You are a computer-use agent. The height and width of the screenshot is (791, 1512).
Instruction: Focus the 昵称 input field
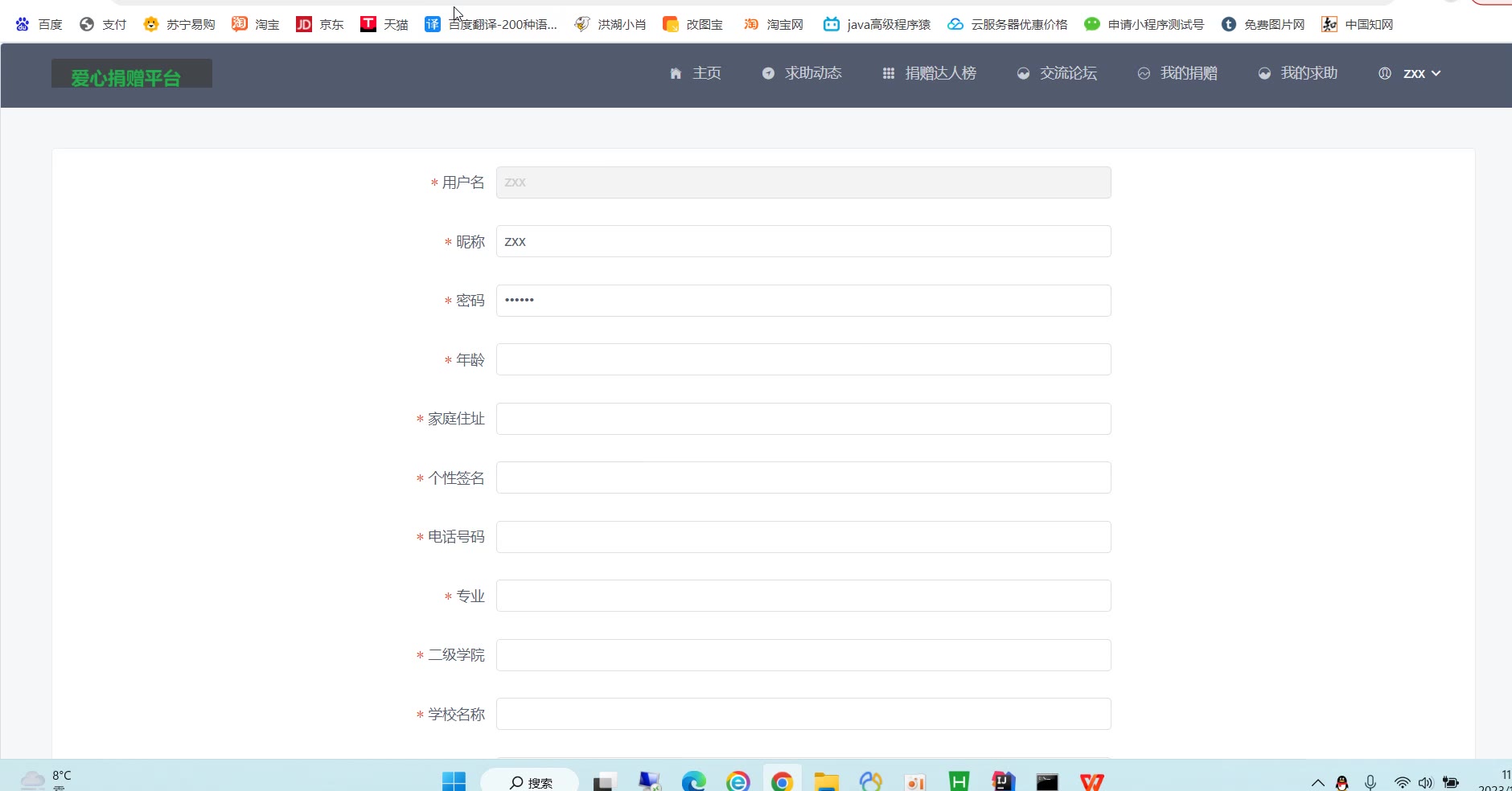click(803, 241)
